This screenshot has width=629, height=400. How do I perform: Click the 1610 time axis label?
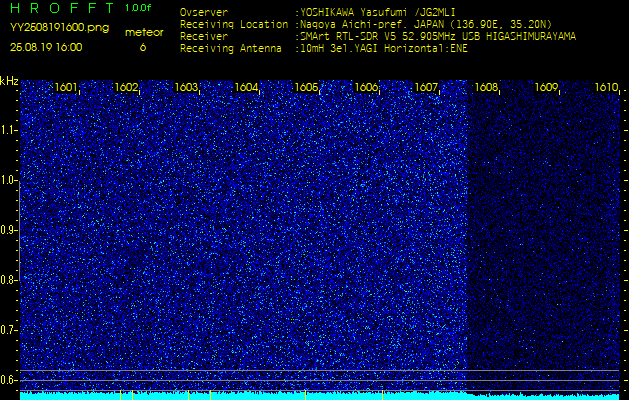coord(606,87)
